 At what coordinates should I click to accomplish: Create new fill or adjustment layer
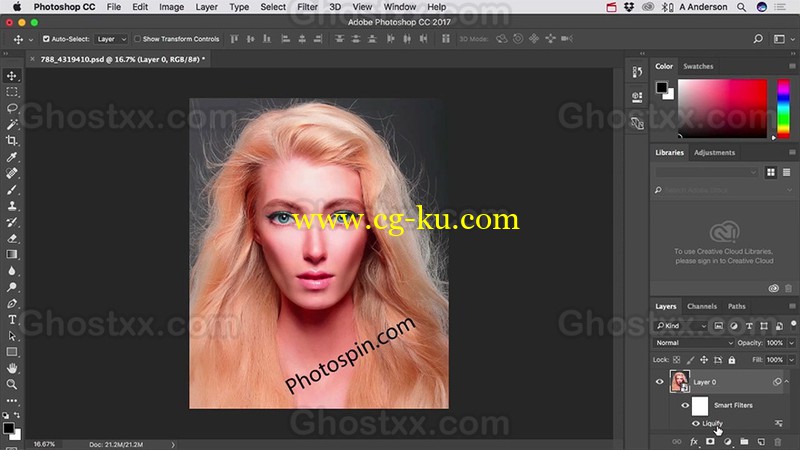[727, 442]
